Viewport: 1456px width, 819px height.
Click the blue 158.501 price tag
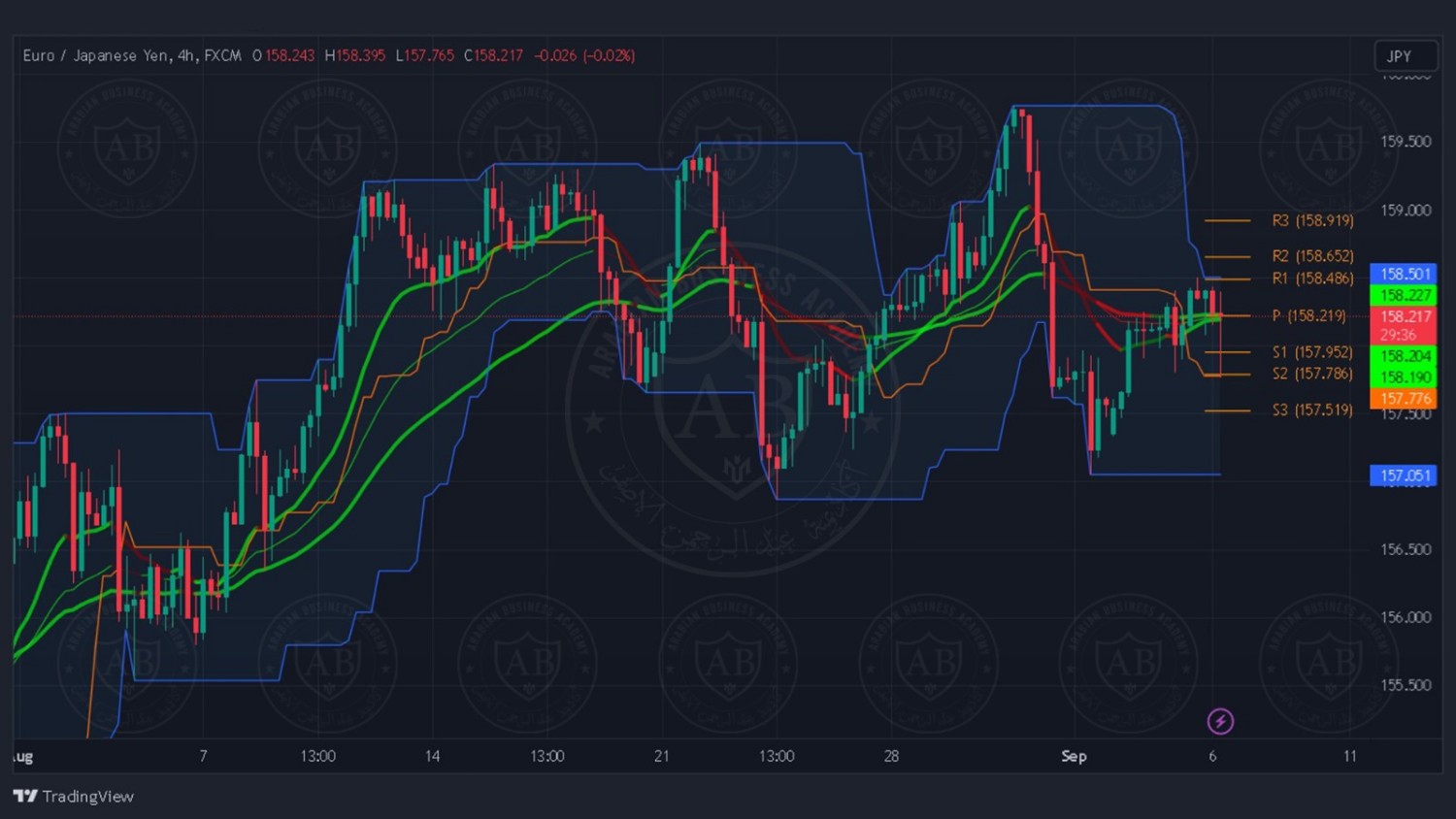1404,274
